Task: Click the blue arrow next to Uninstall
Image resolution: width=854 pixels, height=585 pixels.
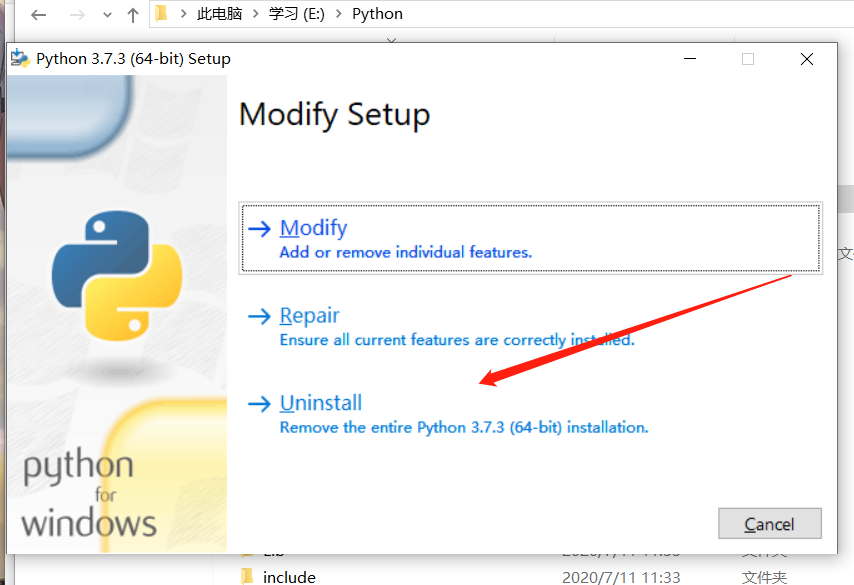Action: pyautogui.click(x=259, y=404)
